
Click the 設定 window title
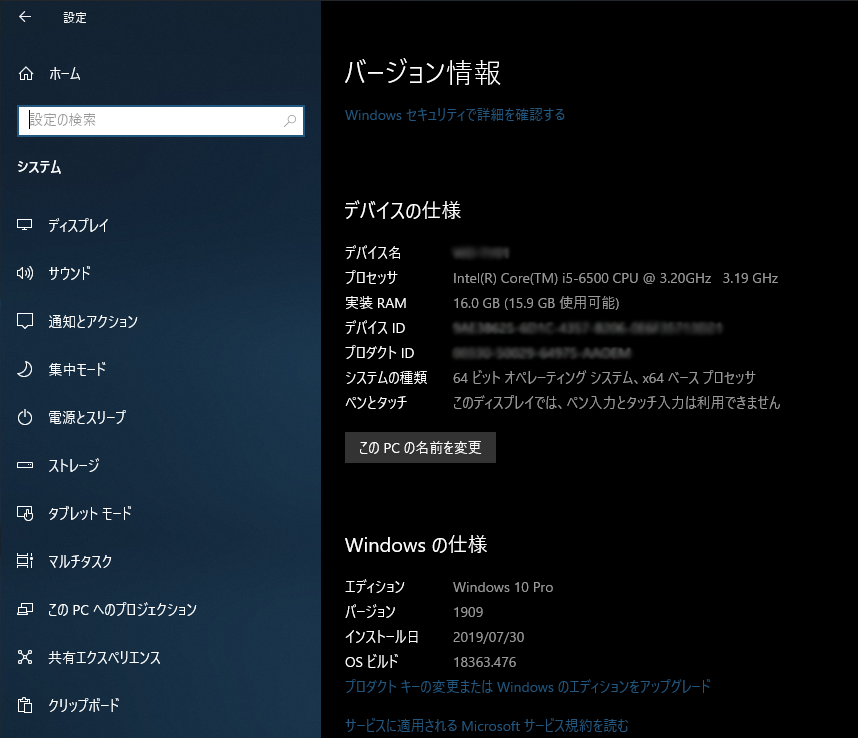click(x=75, y=18)
